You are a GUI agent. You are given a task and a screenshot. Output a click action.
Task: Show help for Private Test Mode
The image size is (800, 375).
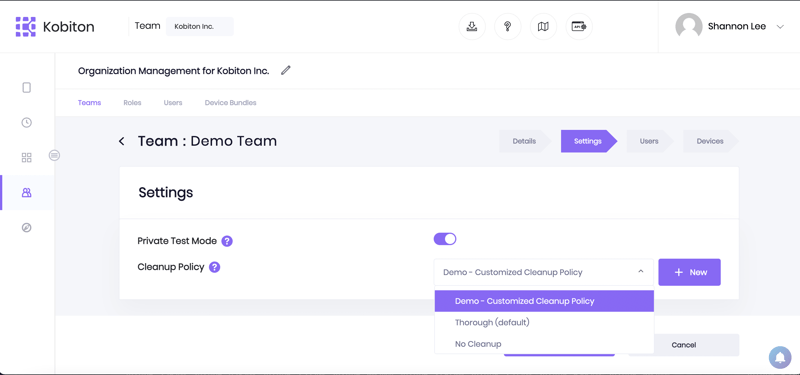pyautogui.click(x=227, y=241)
